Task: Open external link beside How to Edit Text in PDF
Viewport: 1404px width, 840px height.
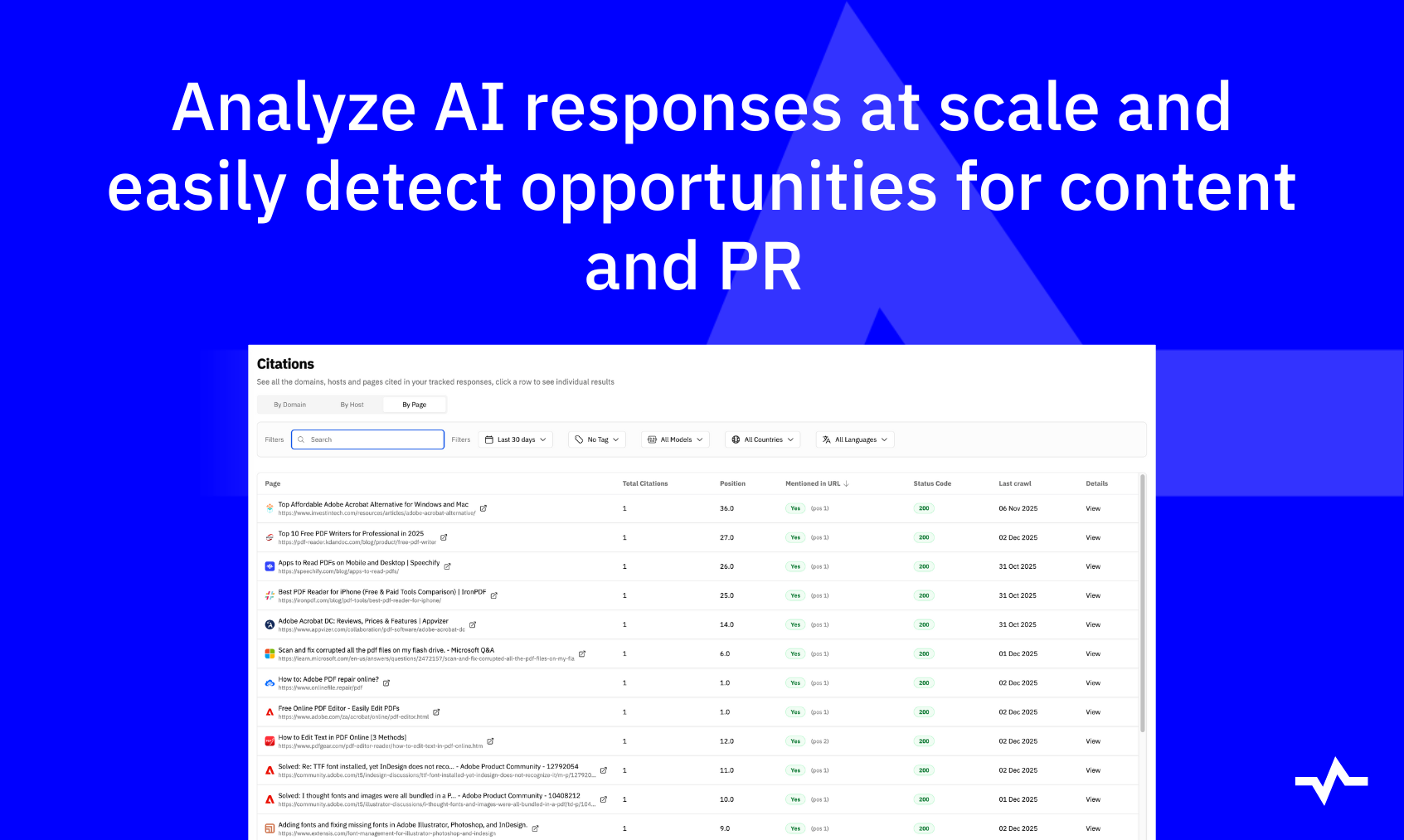Action: pyautogui.click(x=490, y=741)
